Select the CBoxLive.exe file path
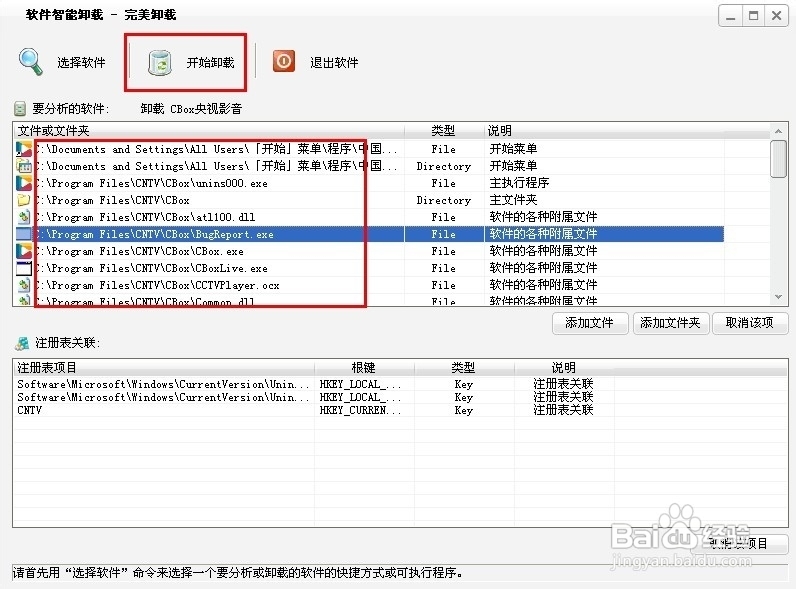 coord(151,268)
